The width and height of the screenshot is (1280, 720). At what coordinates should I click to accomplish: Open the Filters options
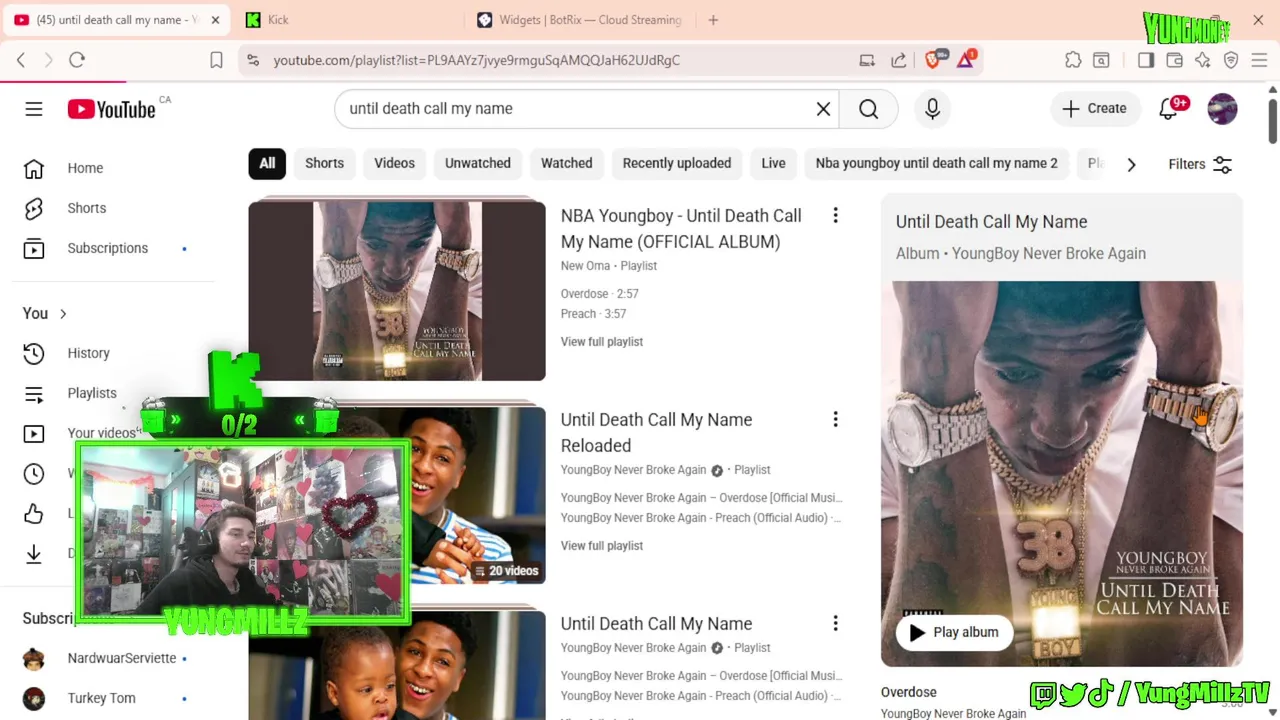click(x=1200, y=164)
